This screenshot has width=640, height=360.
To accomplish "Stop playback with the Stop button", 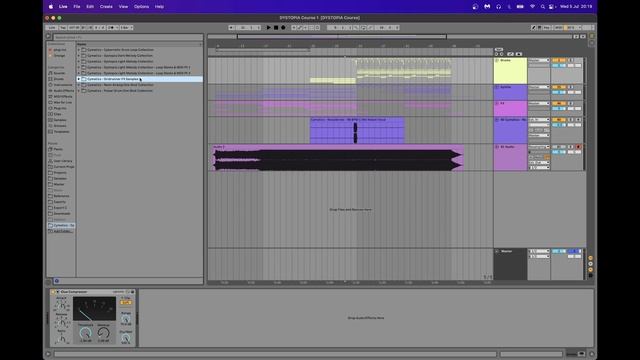I will pos(276,28).
